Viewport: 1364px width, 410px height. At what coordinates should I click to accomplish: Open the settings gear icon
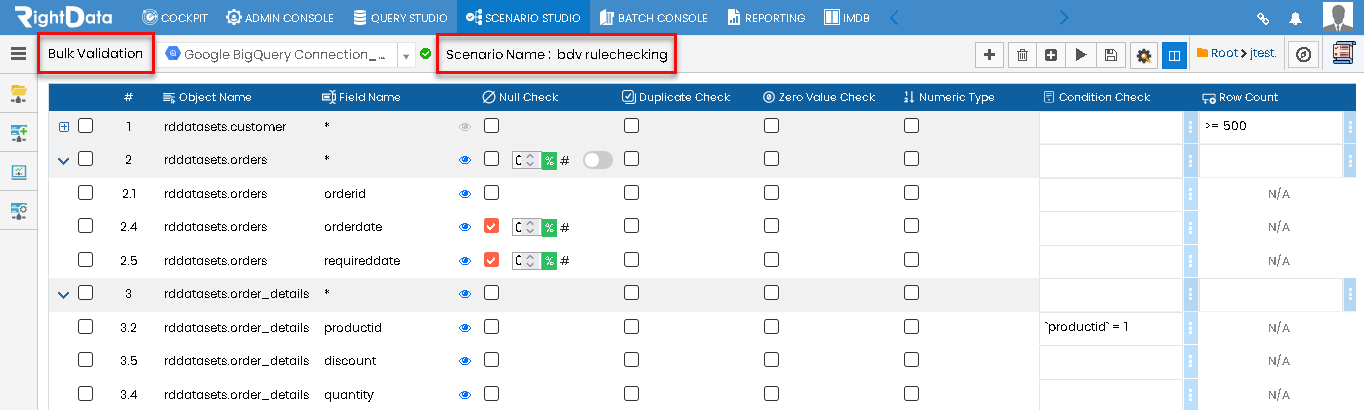(1144, 55)
